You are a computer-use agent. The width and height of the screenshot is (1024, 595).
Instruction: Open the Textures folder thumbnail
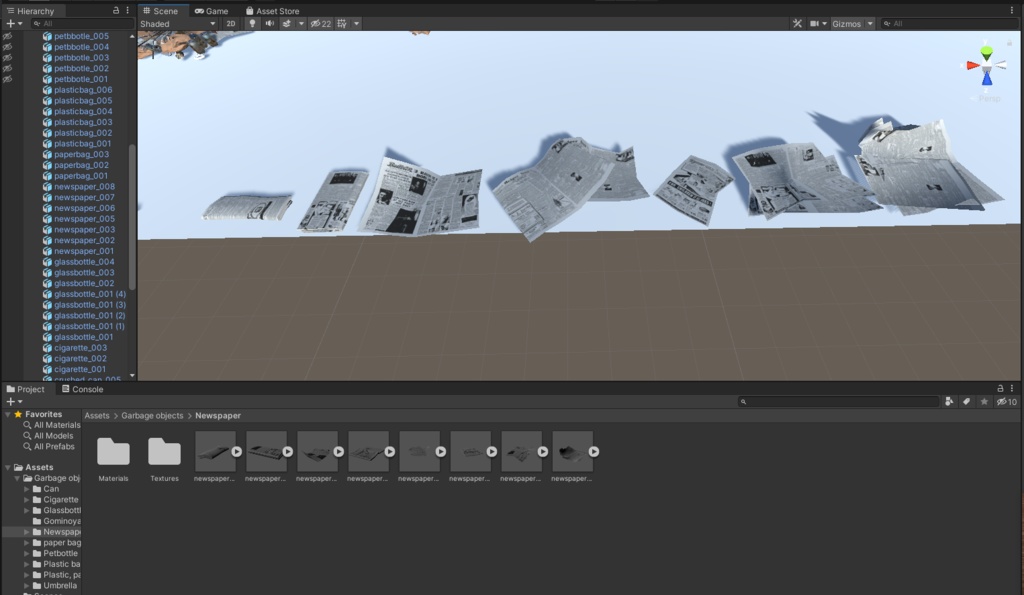coord(164,452)
